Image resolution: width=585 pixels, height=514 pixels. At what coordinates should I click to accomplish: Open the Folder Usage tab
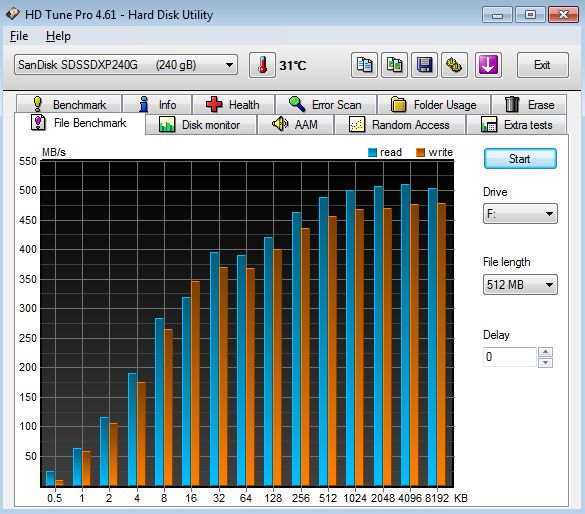point(434,104)
